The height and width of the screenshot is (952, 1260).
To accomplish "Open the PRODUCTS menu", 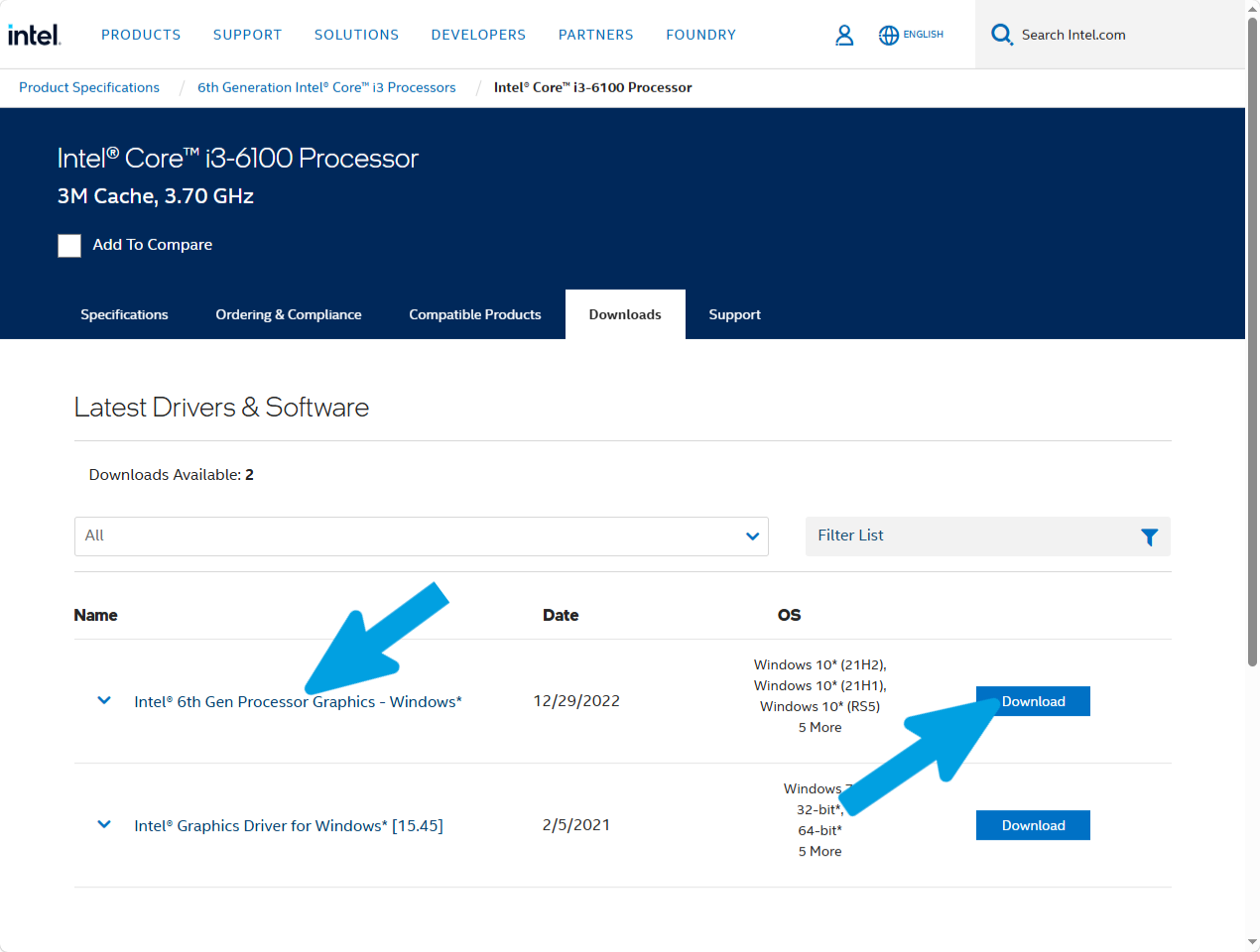I will pyautogui.click(x=141, y=35).
